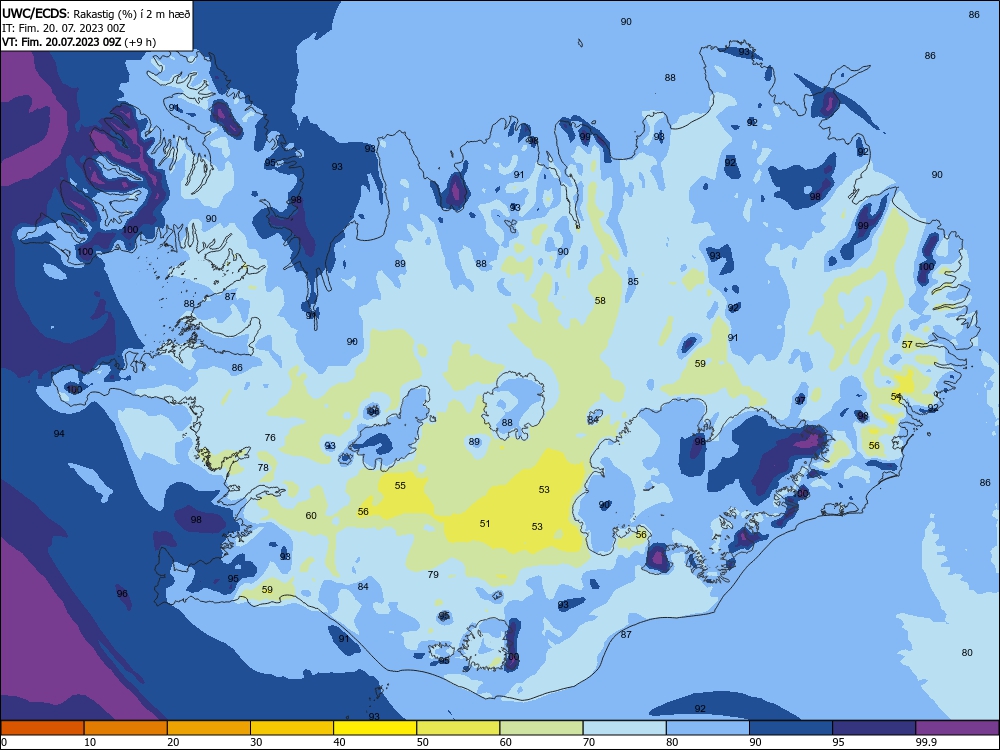Screen dimensions: 1000x750
Task: Click the '58' humidity value on the map
Action: [x=600, y=300]
